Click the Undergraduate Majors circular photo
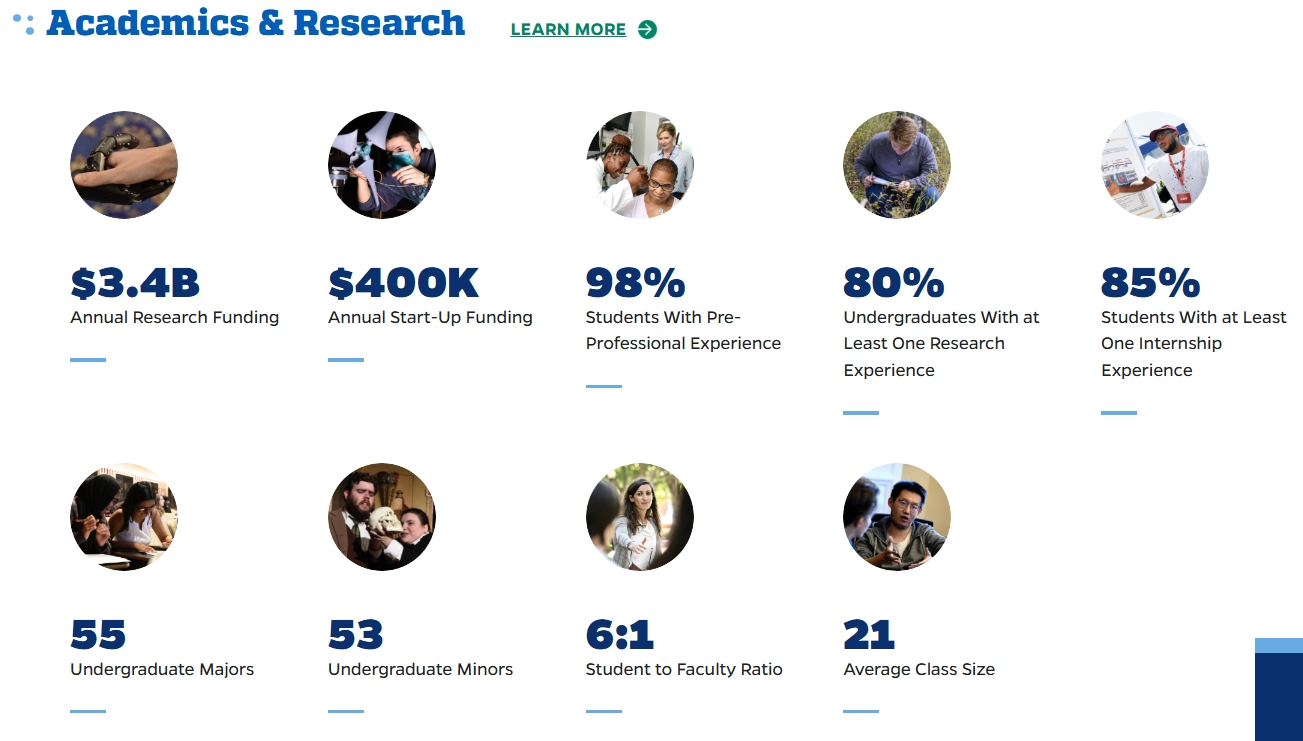 124,517
